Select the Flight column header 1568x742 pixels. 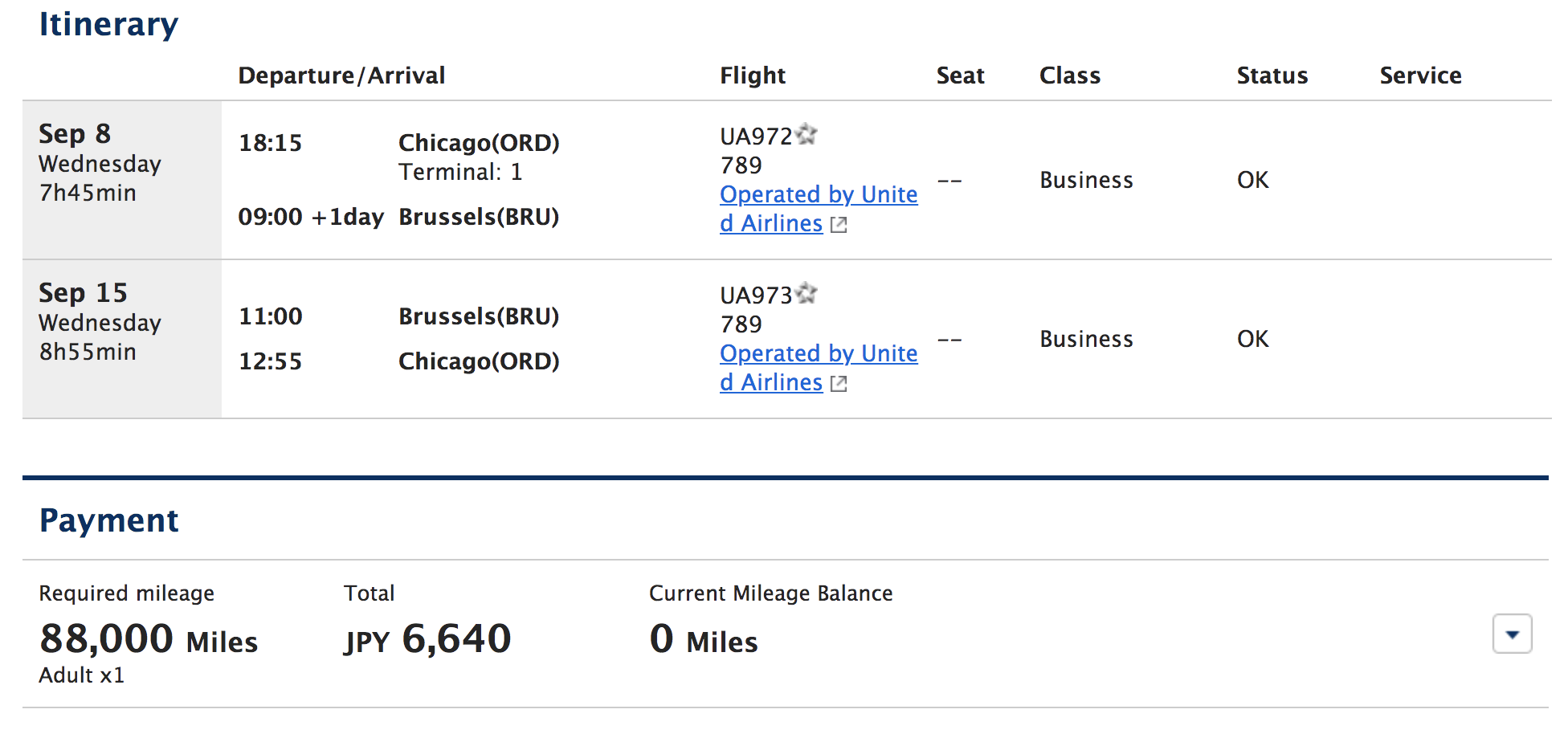[x=752, y=75]
